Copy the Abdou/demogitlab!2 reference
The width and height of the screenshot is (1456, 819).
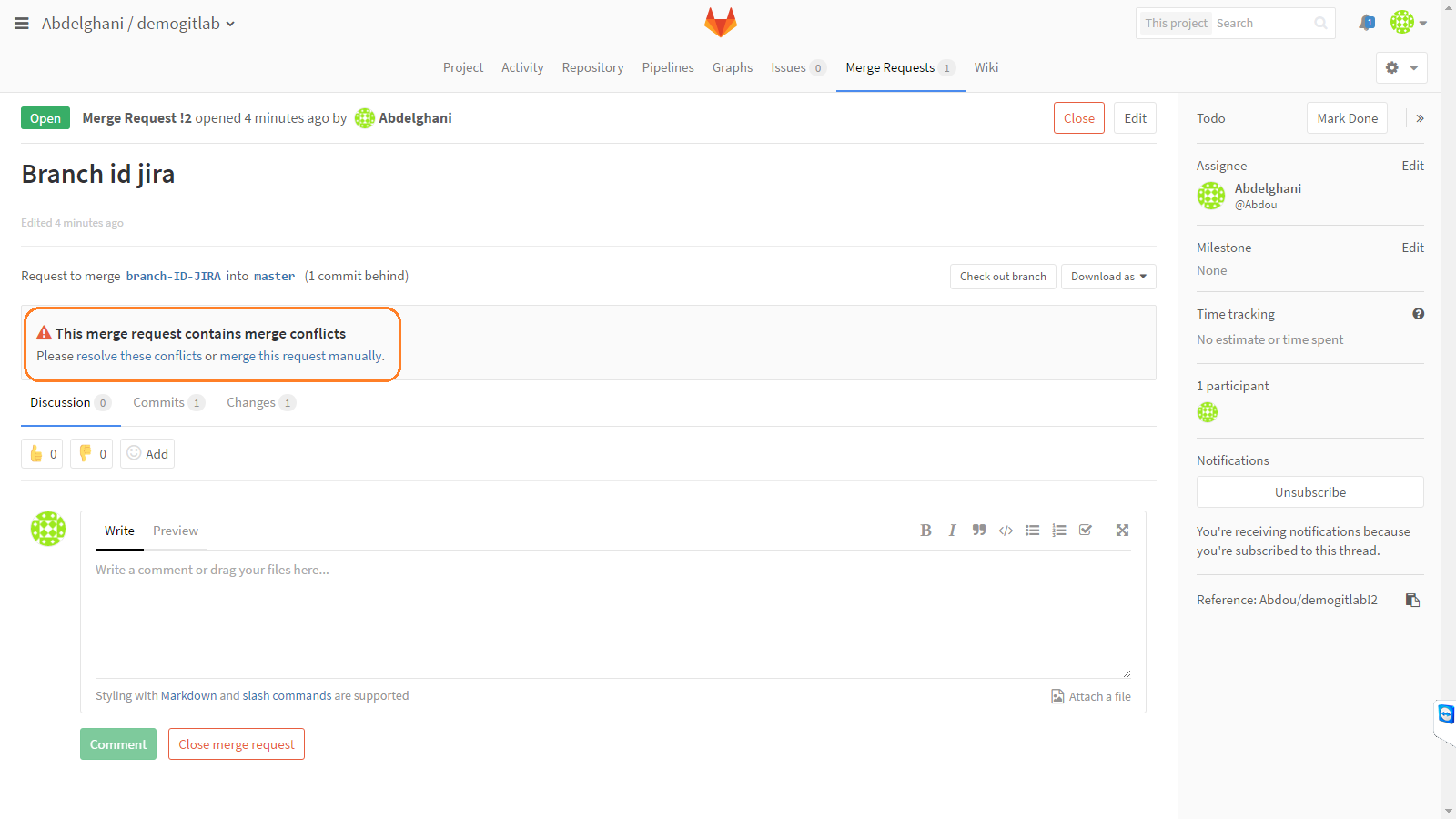tap(1411, 600)
